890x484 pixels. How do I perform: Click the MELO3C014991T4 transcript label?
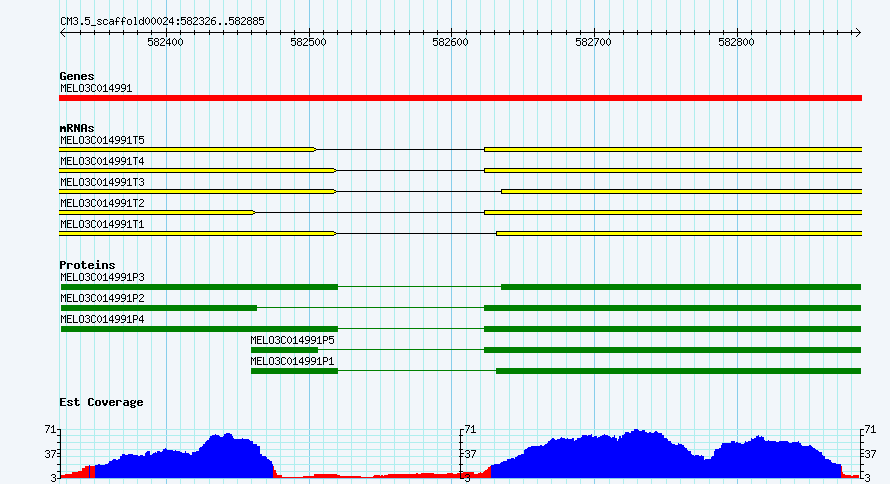[102, 161]
